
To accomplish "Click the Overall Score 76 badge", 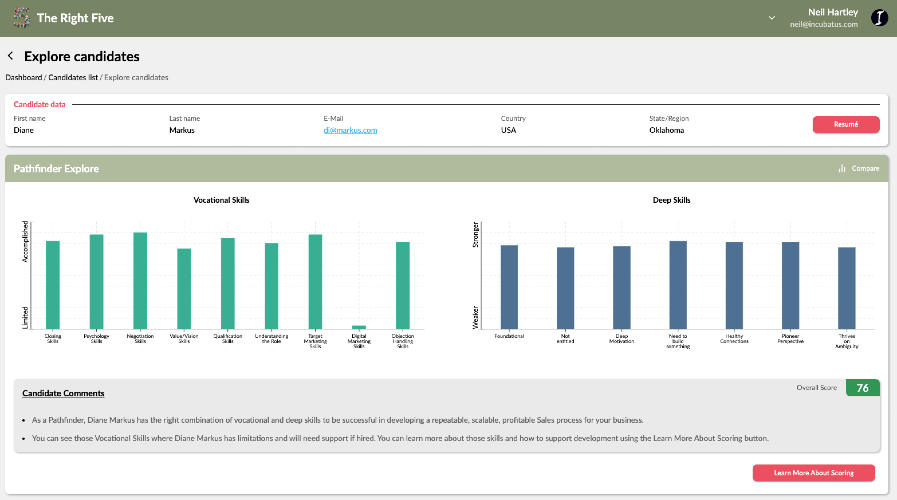I will (x=862, y=388).
